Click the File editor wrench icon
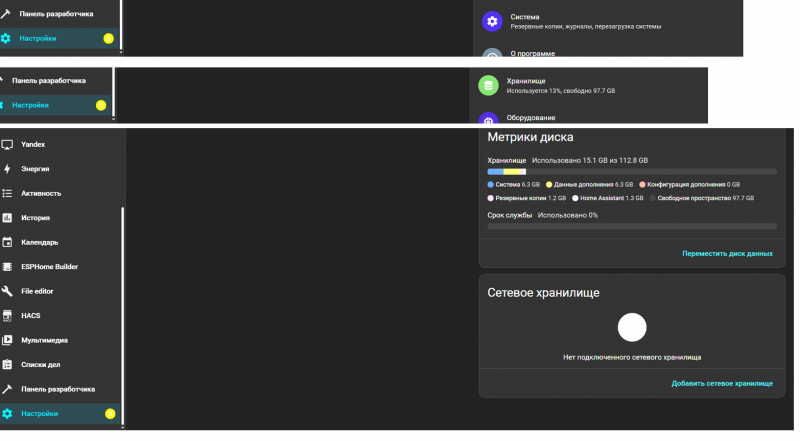800x441 pixels. click(x=7, y=291)
